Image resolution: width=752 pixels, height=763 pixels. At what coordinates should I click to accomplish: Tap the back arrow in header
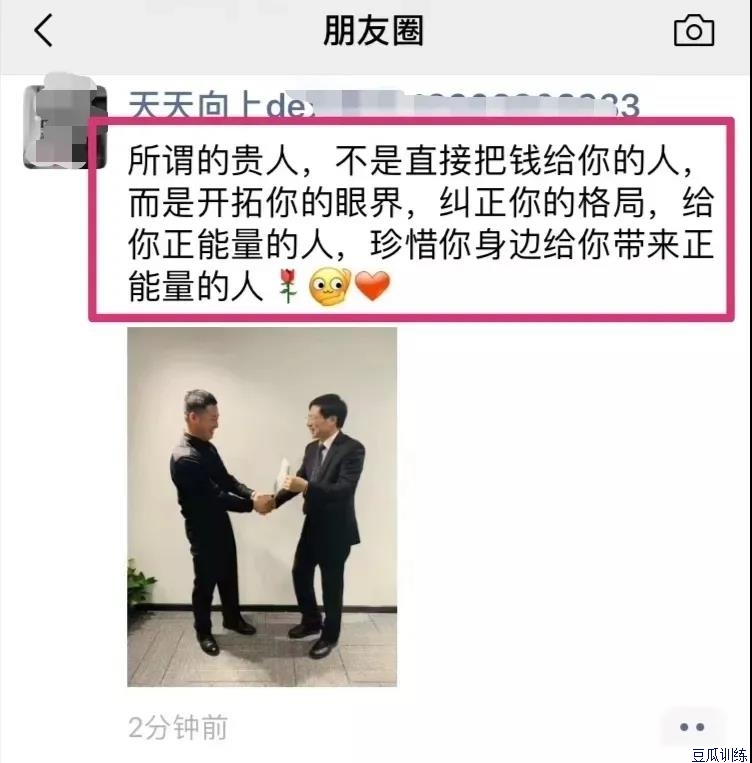point(43,30)
